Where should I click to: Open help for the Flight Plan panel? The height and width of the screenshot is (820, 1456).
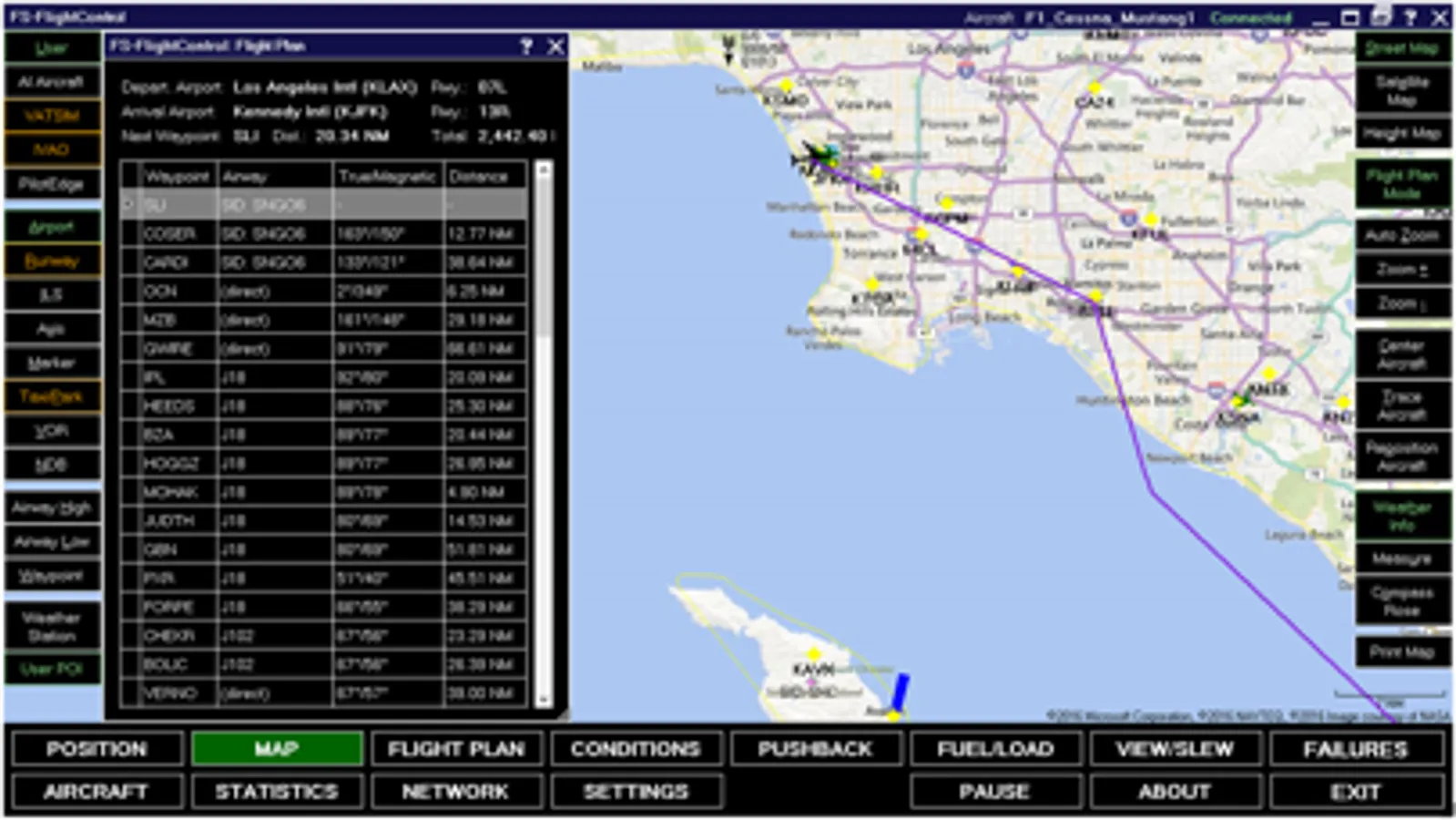coord(525,46)
